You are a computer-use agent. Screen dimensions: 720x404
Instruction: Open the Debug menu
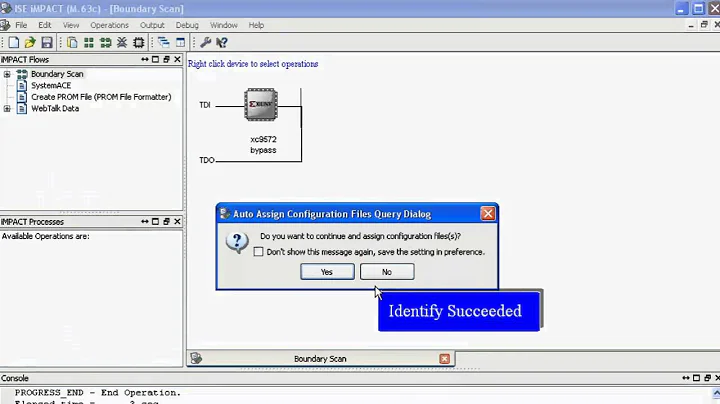pyautogui.click(x=187, y=25)
